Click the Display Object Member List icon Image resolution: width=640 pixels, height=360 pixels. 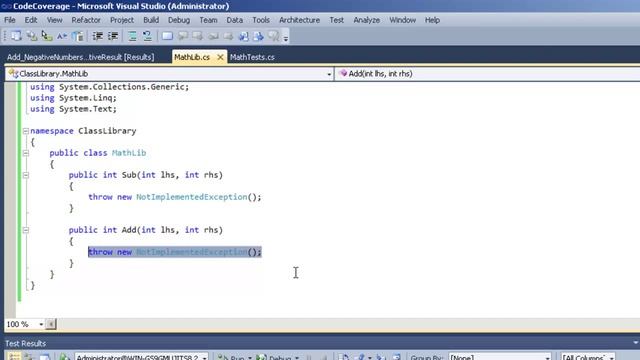point(16,36)
